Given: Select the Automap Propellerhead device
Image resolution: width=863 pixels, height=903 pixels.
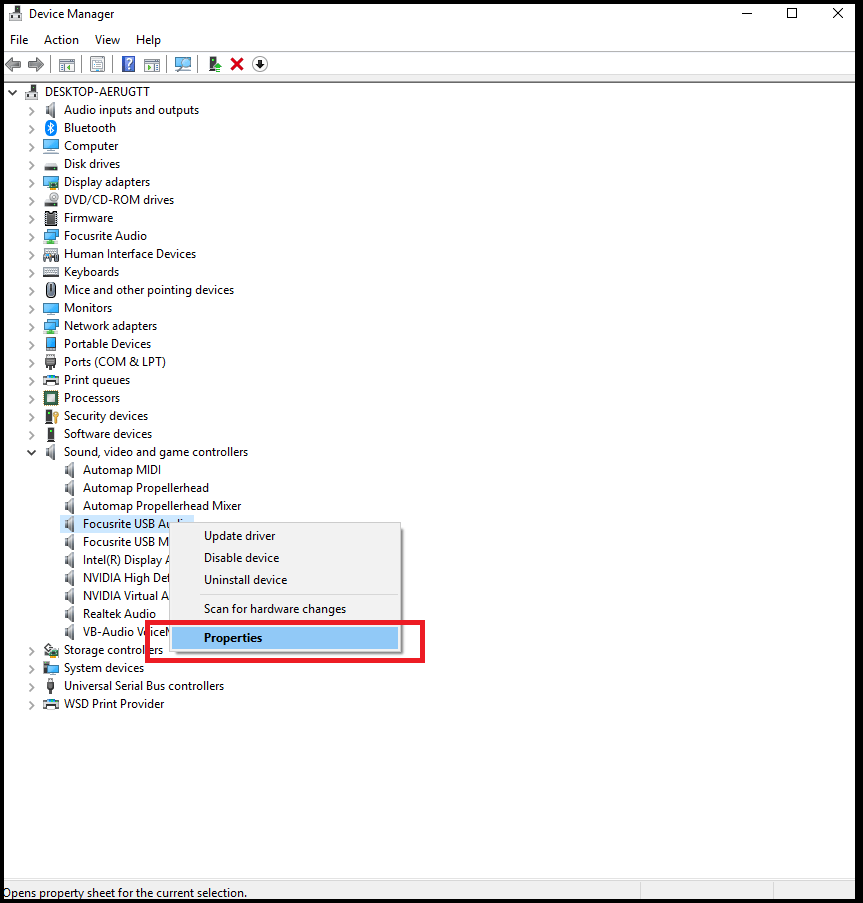Looking at the screenshot, I should pyautogui.click(x=146, y=488).
